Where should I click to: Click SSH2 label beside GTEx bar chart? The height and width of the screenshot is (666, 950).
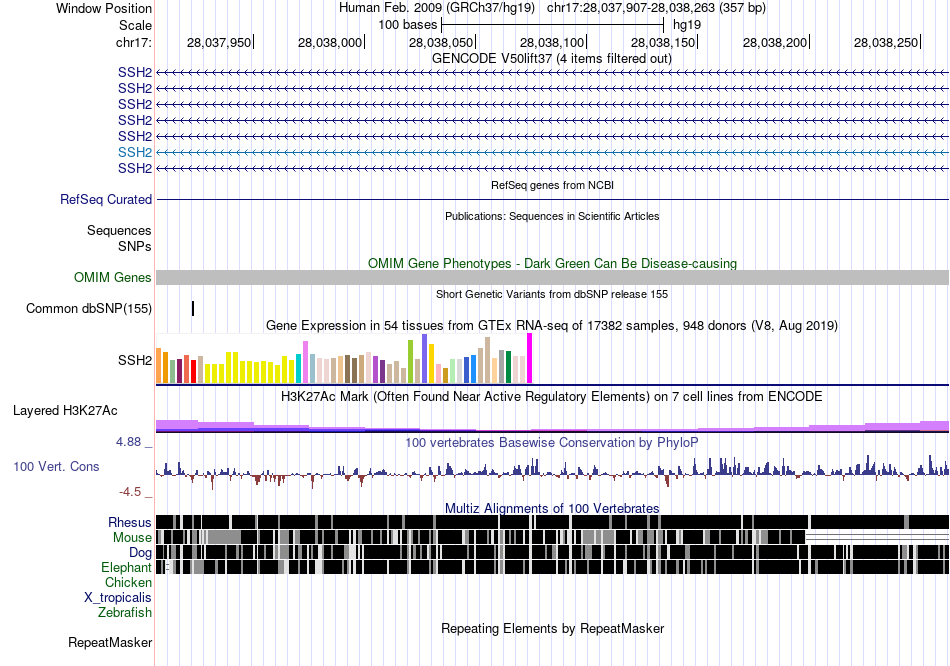click(x=135, y=361)
